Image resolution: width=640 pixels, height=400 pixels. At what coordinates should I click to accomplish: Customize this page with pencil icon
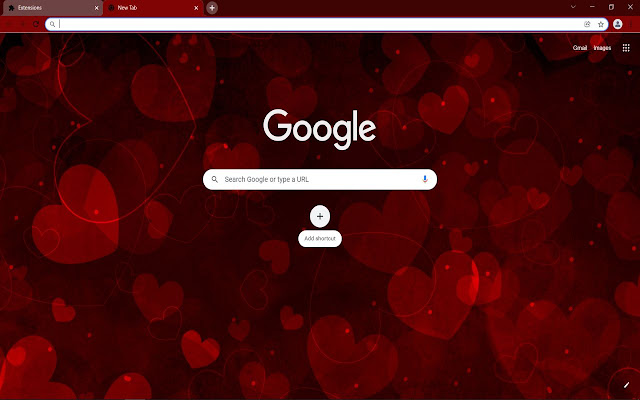point(626,385)
